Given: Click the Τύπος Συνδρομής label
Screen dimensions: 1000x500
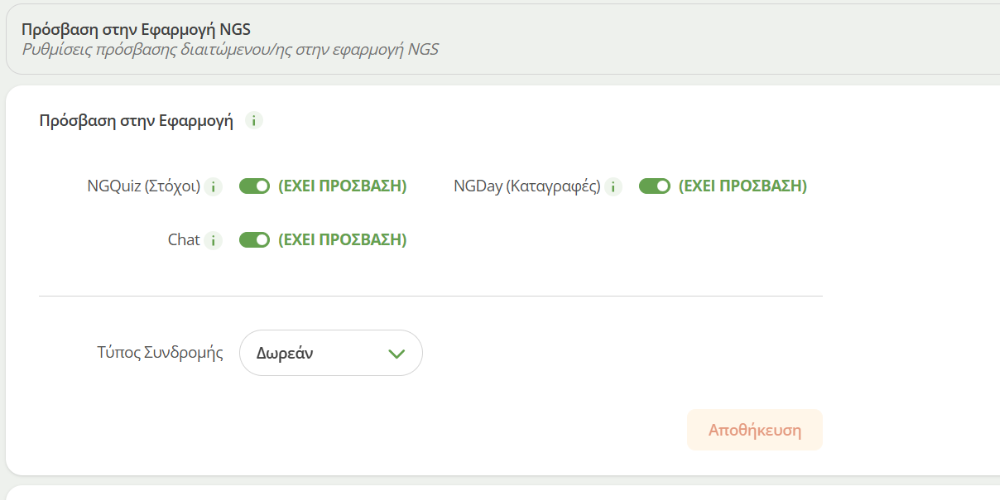Looking at the screenshot, I should 160,353.
